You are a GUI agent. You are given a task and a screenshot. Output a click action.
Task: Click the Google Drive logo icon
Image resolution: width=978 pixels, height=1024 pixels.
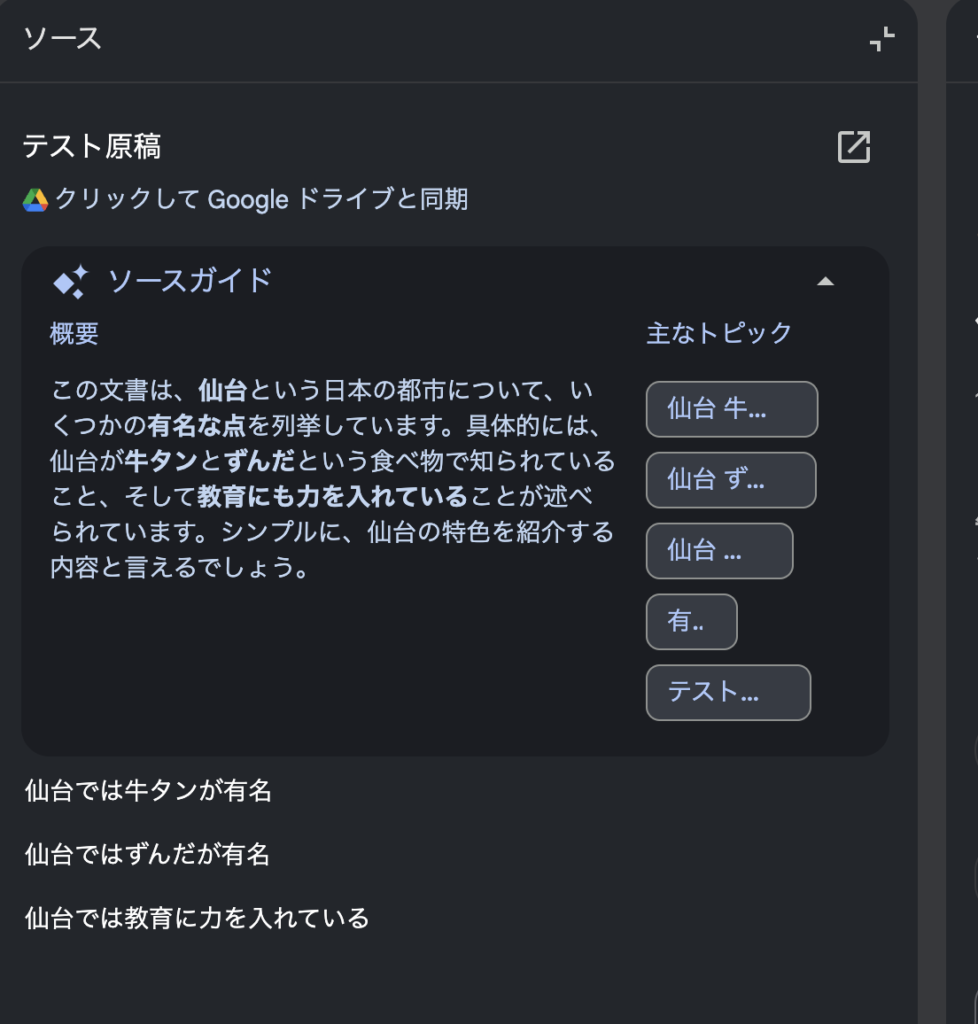tap(35, 200)
